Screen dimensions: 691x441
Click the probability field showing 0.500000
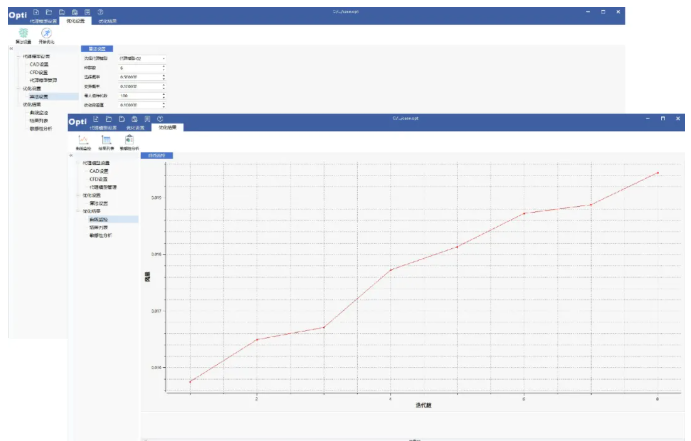pos(142,77)
